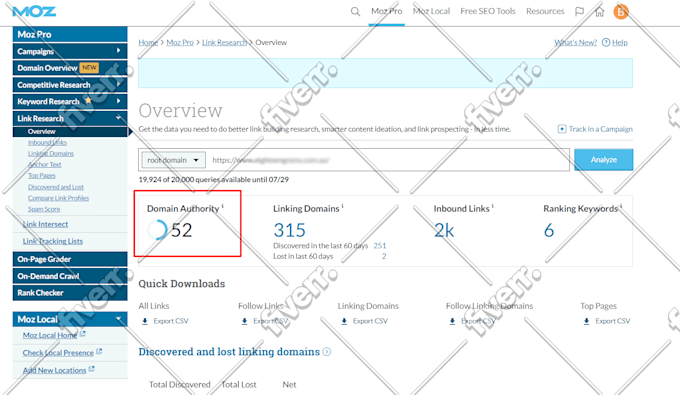Open the Spam Score link
The height and width of the screenshot is (395, 680).
[44, 209]
